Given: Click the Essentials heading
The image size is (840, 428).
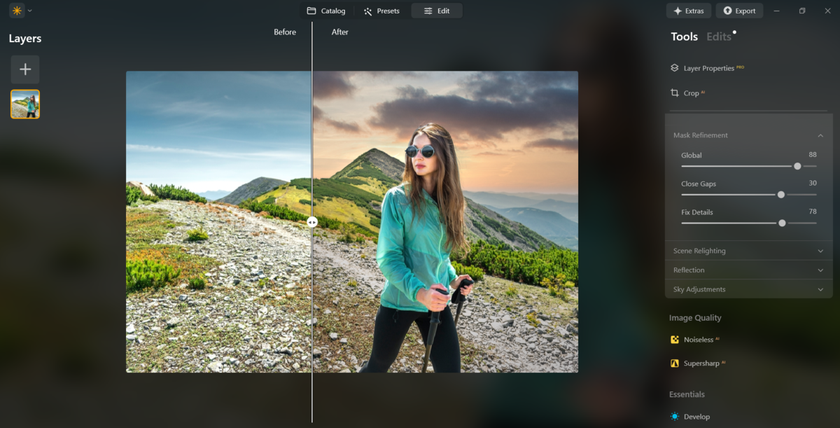Looking at the screenshot, I should pos(687,394).
